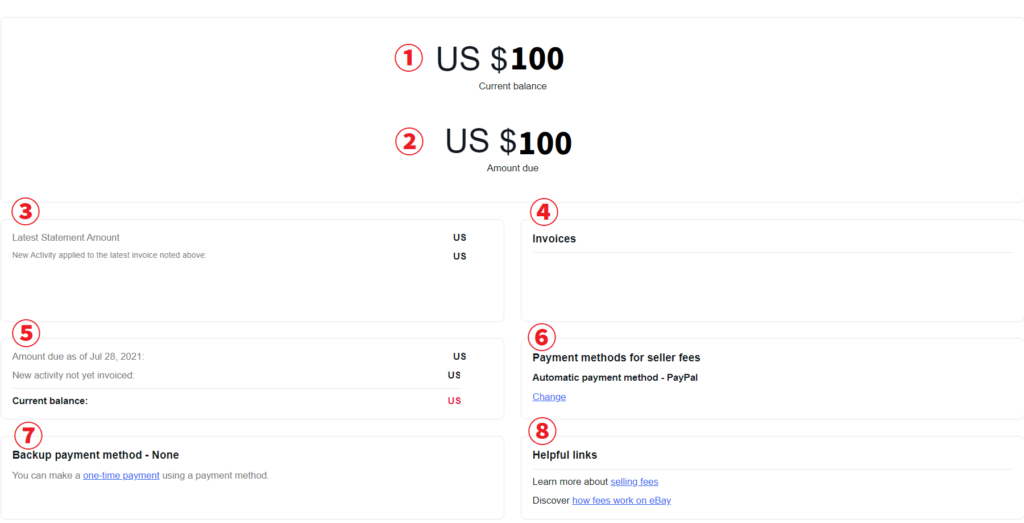Open the selling fees link

click(634, 482)
